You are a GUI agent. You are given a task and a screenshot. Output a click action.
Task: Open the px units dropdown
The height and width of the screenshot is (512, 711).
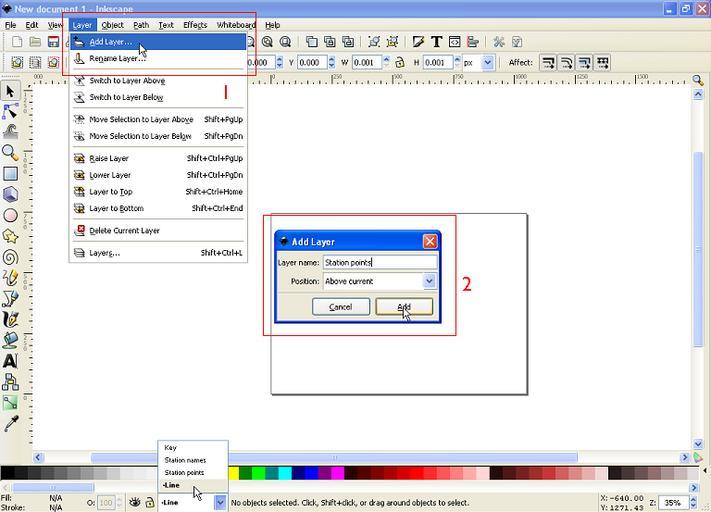click(488, 63)
